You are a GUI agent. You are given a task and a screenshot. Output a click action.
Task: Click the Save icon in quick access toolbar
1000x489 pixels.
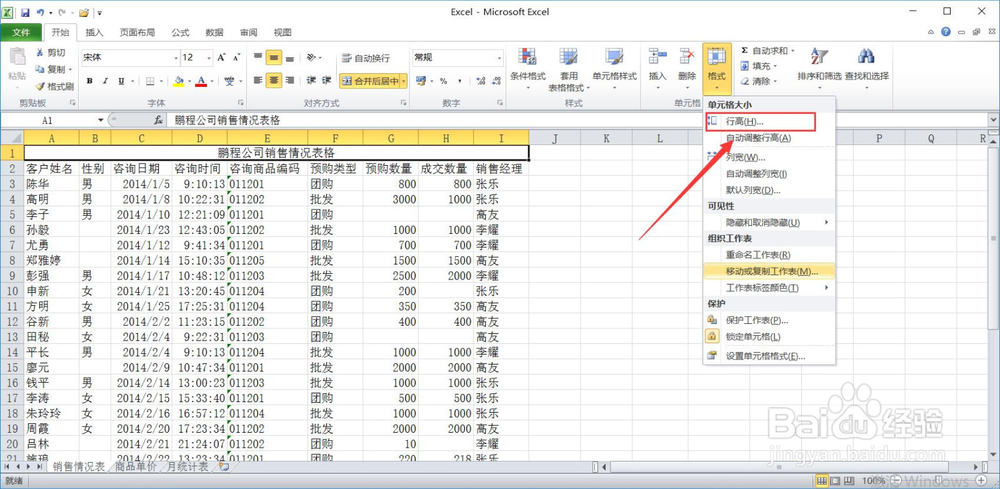25,12
